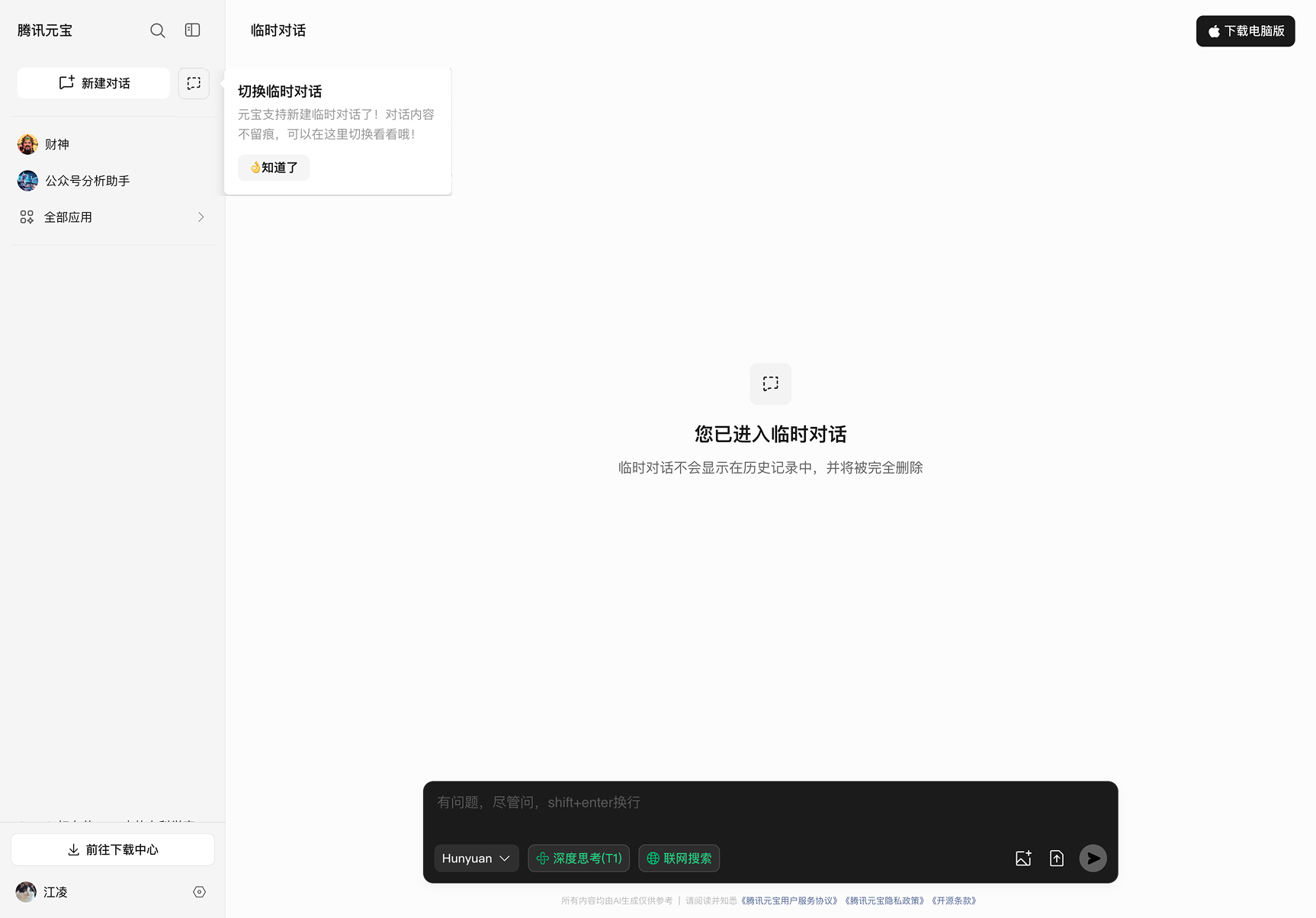Screen dimensions: 1316x918
Task: Open the 财神 app
Action: pyautogui.click(x=56, y=144)
